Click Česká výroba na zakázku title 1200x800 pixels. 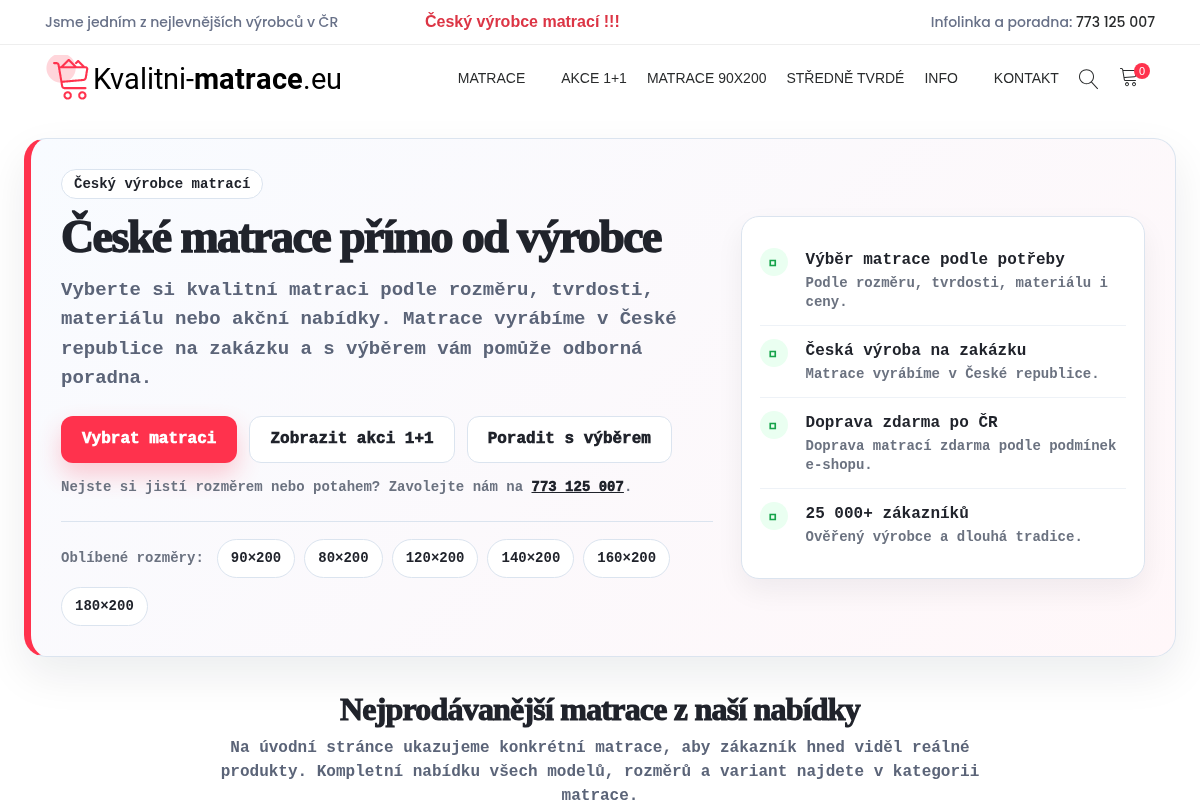coord(916,350)
